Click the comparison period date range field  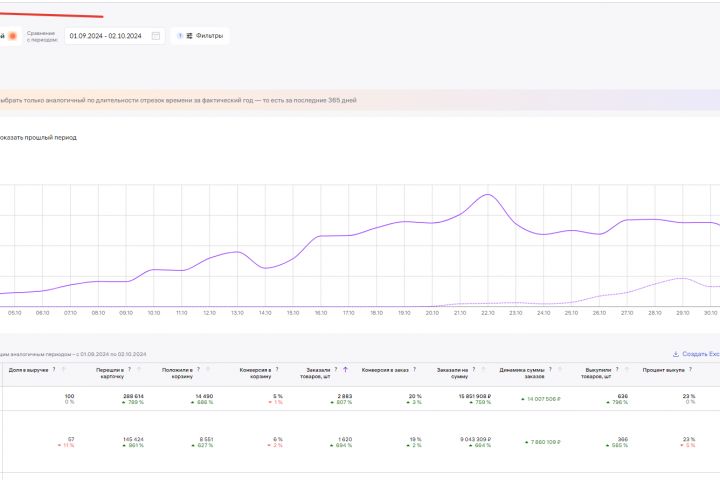click(106, 36)
